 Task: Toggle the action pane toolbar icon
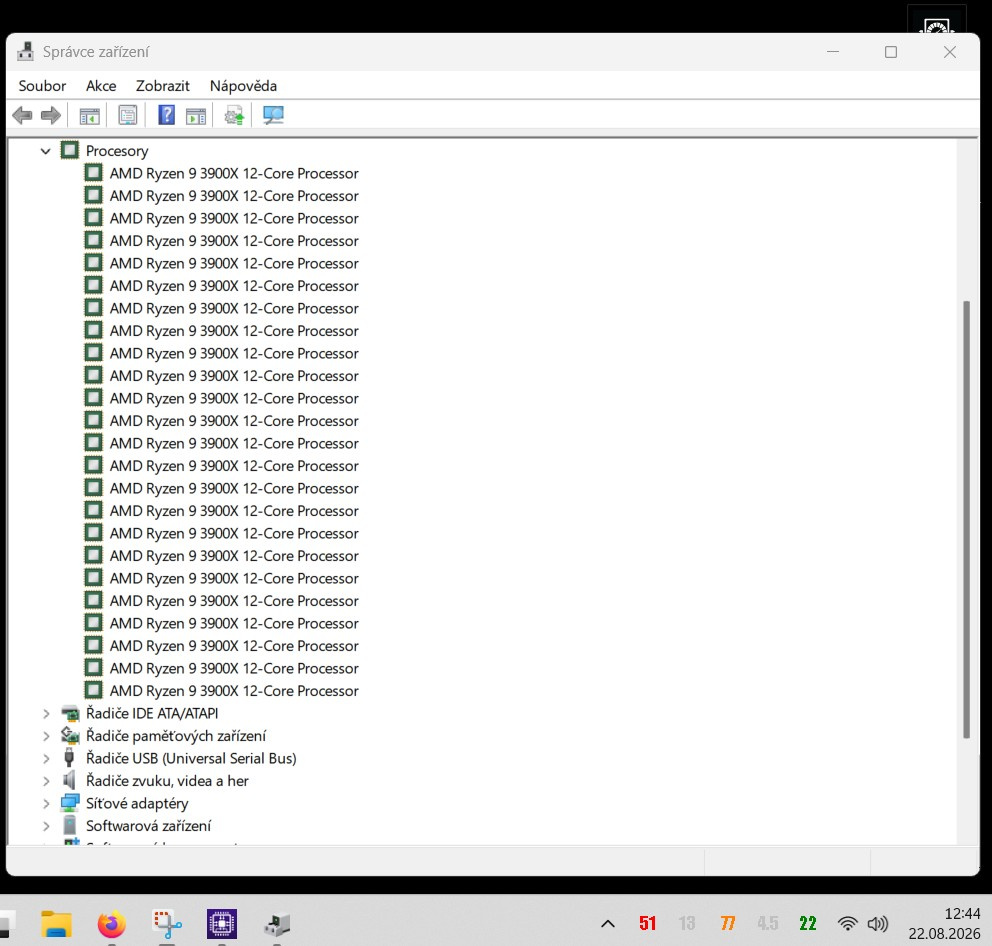coord(195,116)
